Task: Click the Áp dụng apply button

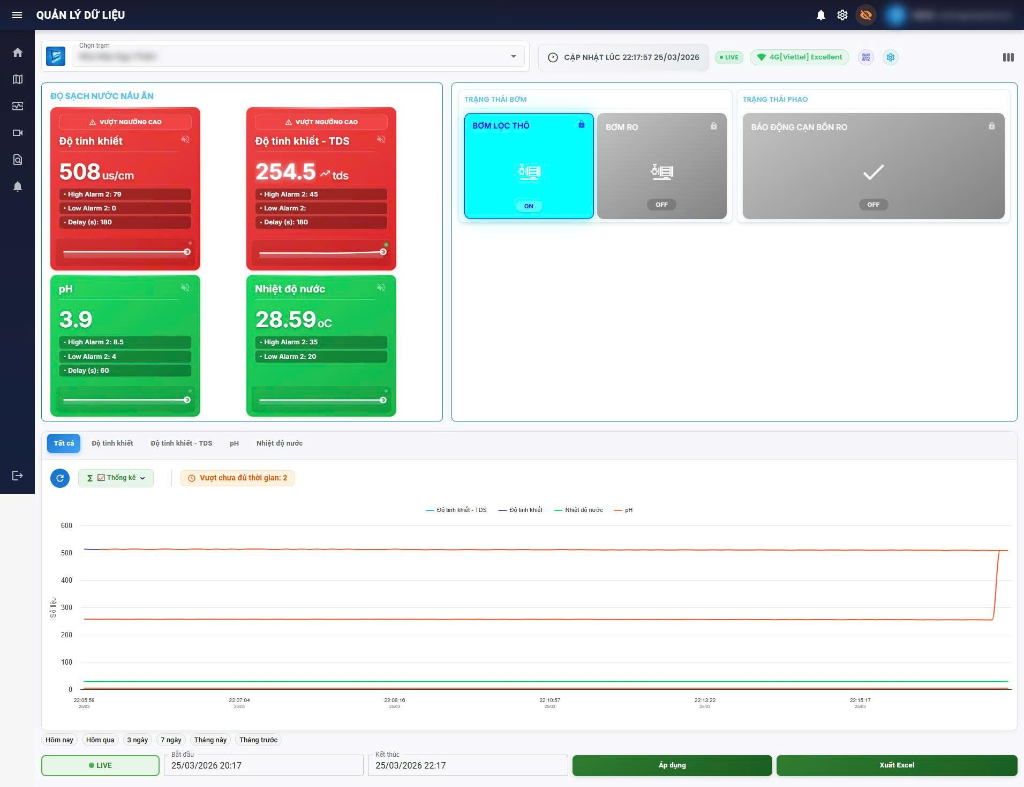Action: click(672, 765)
